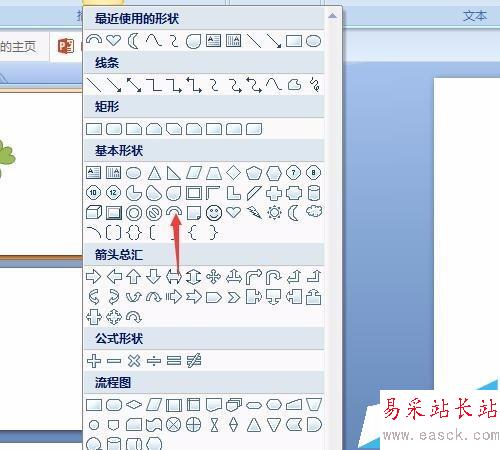Select the bent-up arrow shape
Screen dimensions: 500x450
pyautogui.click(x=314, y=276)
